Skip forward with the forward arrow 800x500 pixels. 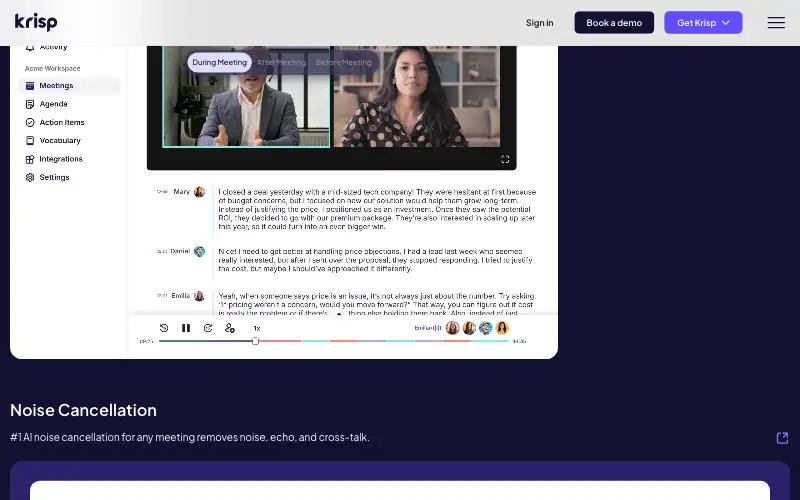pyautogui.click(x=208, y=328)
